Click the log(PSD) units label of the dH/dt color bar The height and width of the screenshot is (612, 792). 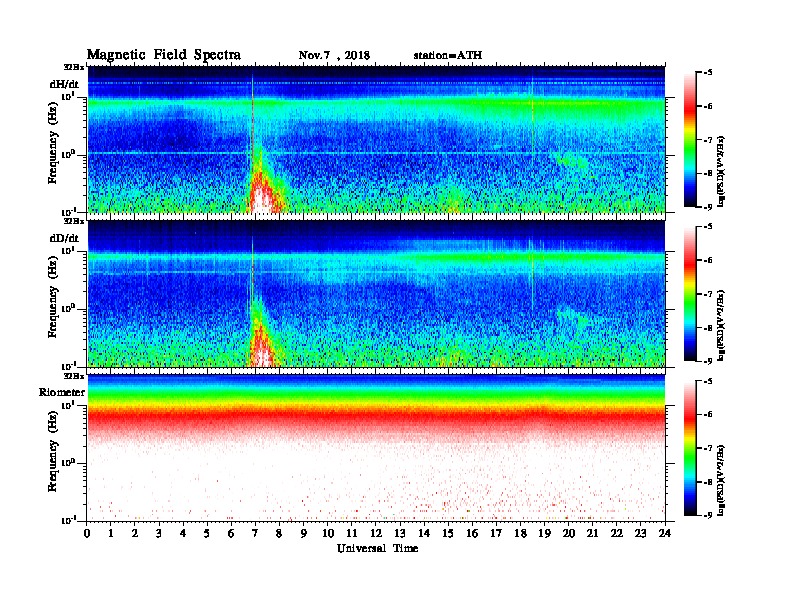(x=721, y=171)
